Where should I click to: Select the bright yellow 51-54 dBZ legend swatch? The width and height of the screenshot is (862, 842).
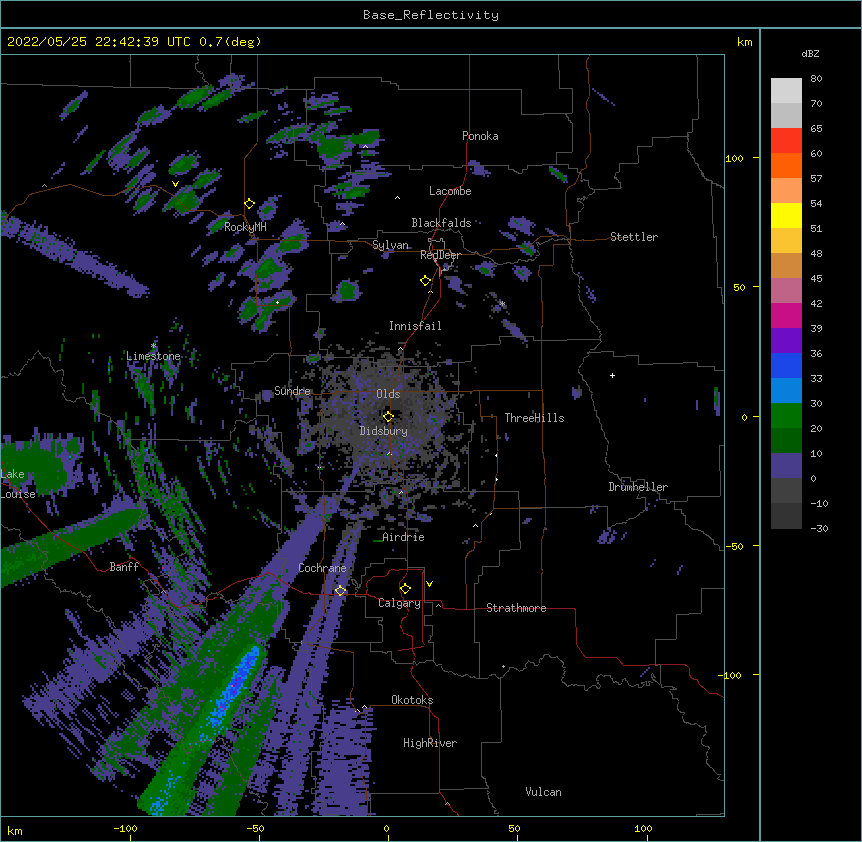786,215
